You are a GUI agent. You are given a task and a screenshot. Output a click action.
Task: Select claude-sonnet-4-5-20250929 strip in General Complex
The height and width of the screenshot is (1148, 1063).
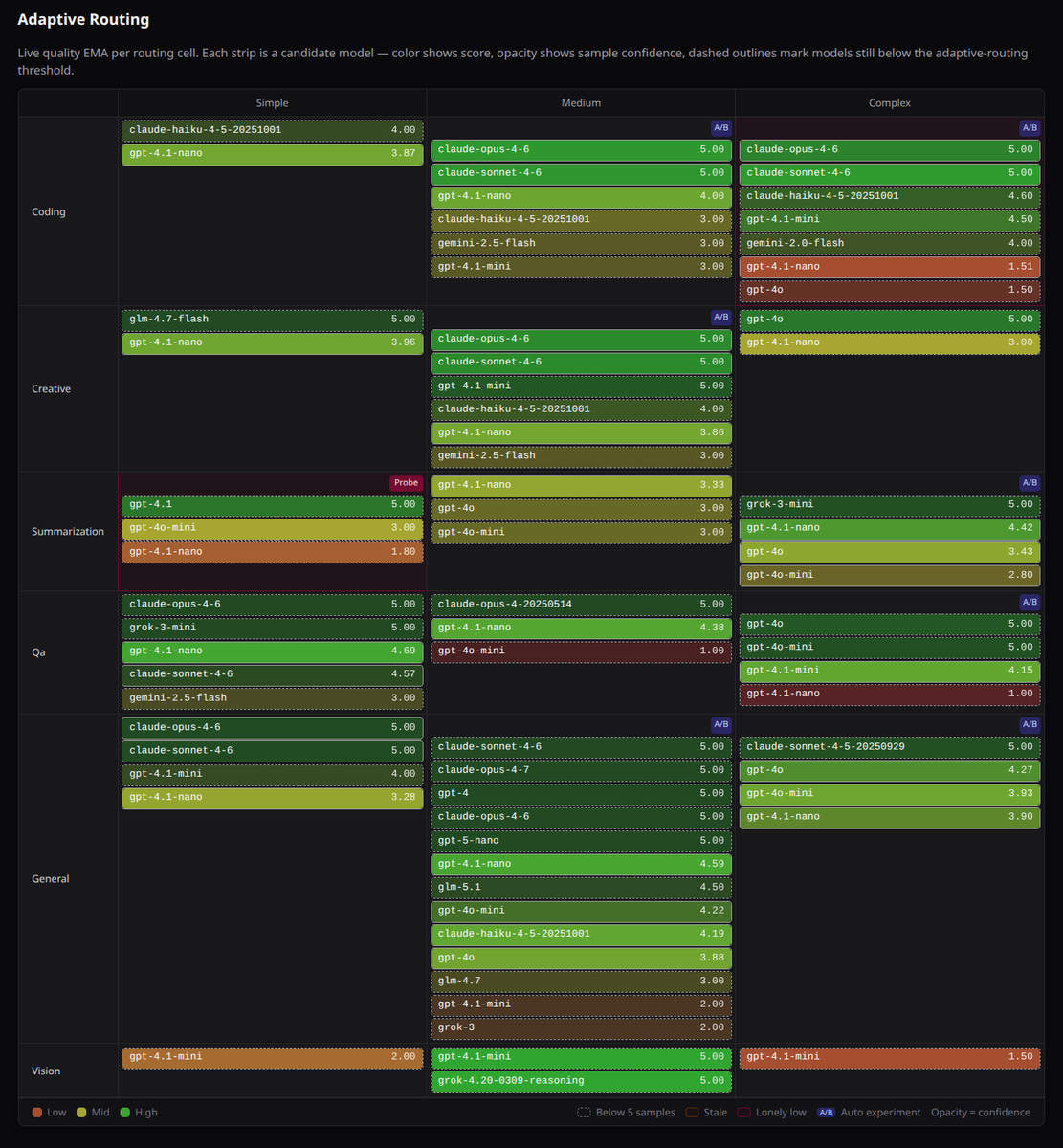click(x=890, y=747)
